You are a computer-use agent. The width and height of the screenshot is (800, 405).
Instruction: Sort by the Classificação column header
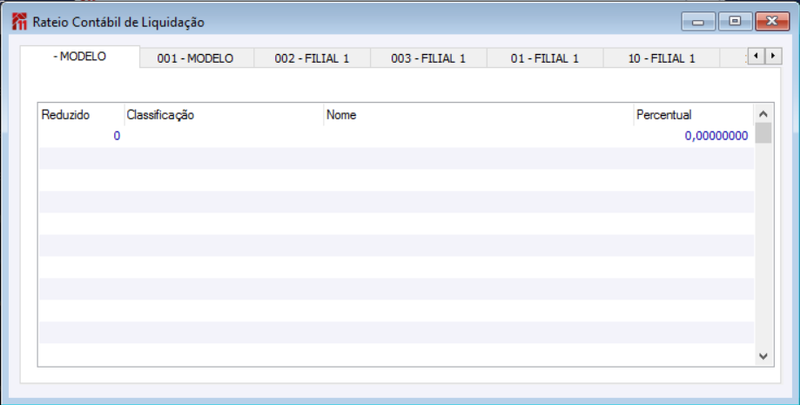coord(223,115)
